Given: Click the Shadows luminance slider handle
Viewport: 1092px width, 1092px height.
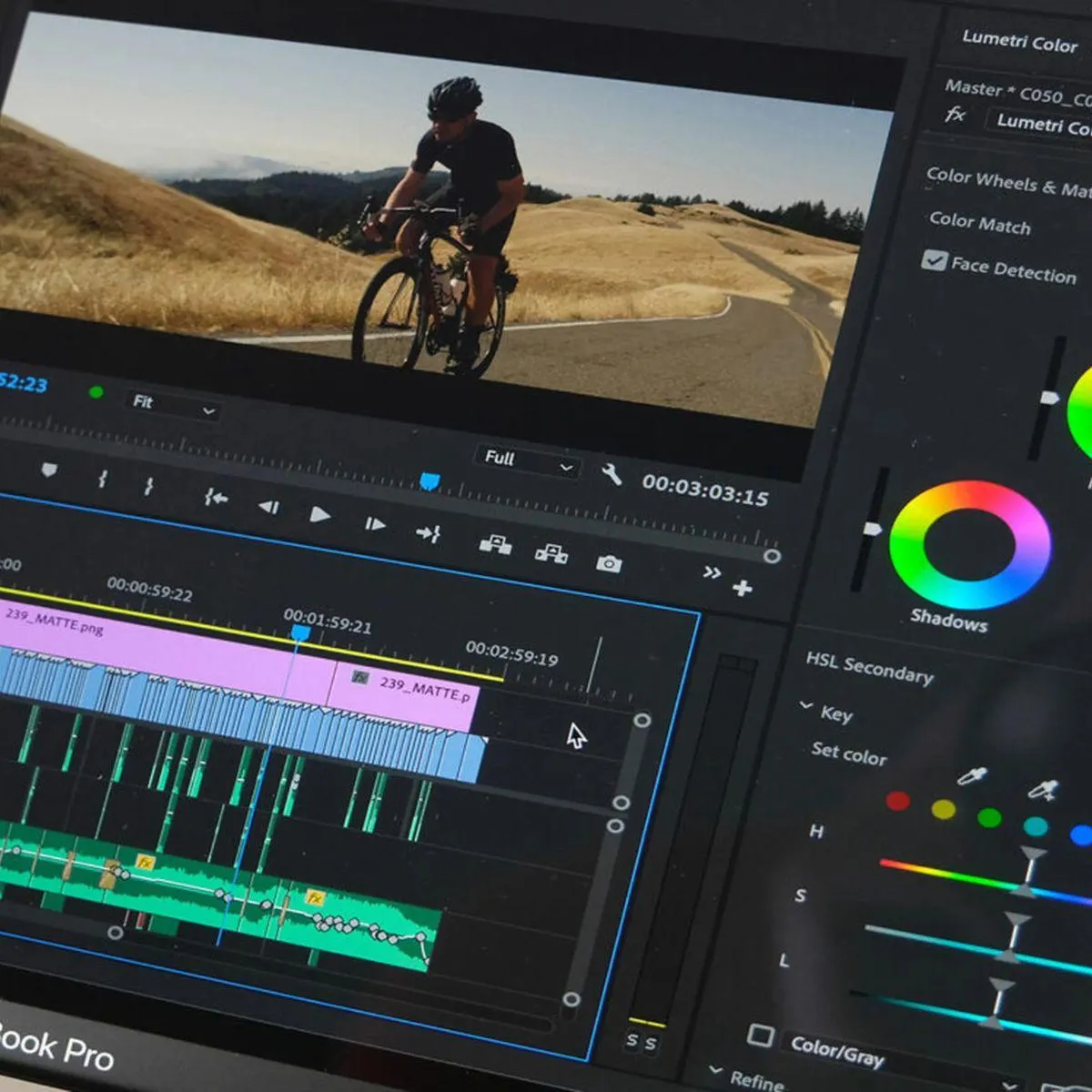Looking at the screenshot, I should [871, 529].
